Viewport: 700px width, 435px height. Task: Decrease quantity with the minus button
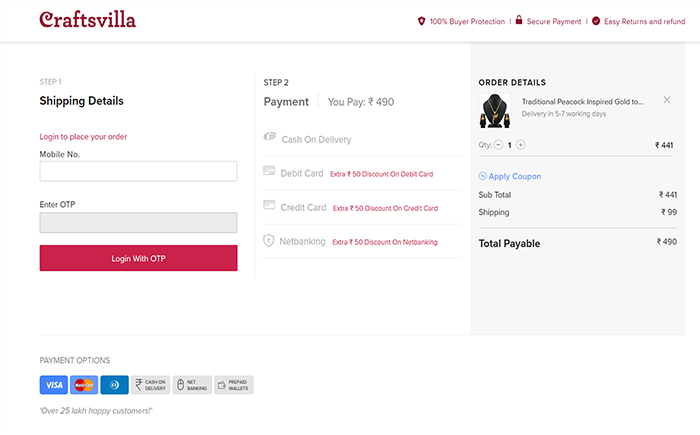(x=498, y=145)
